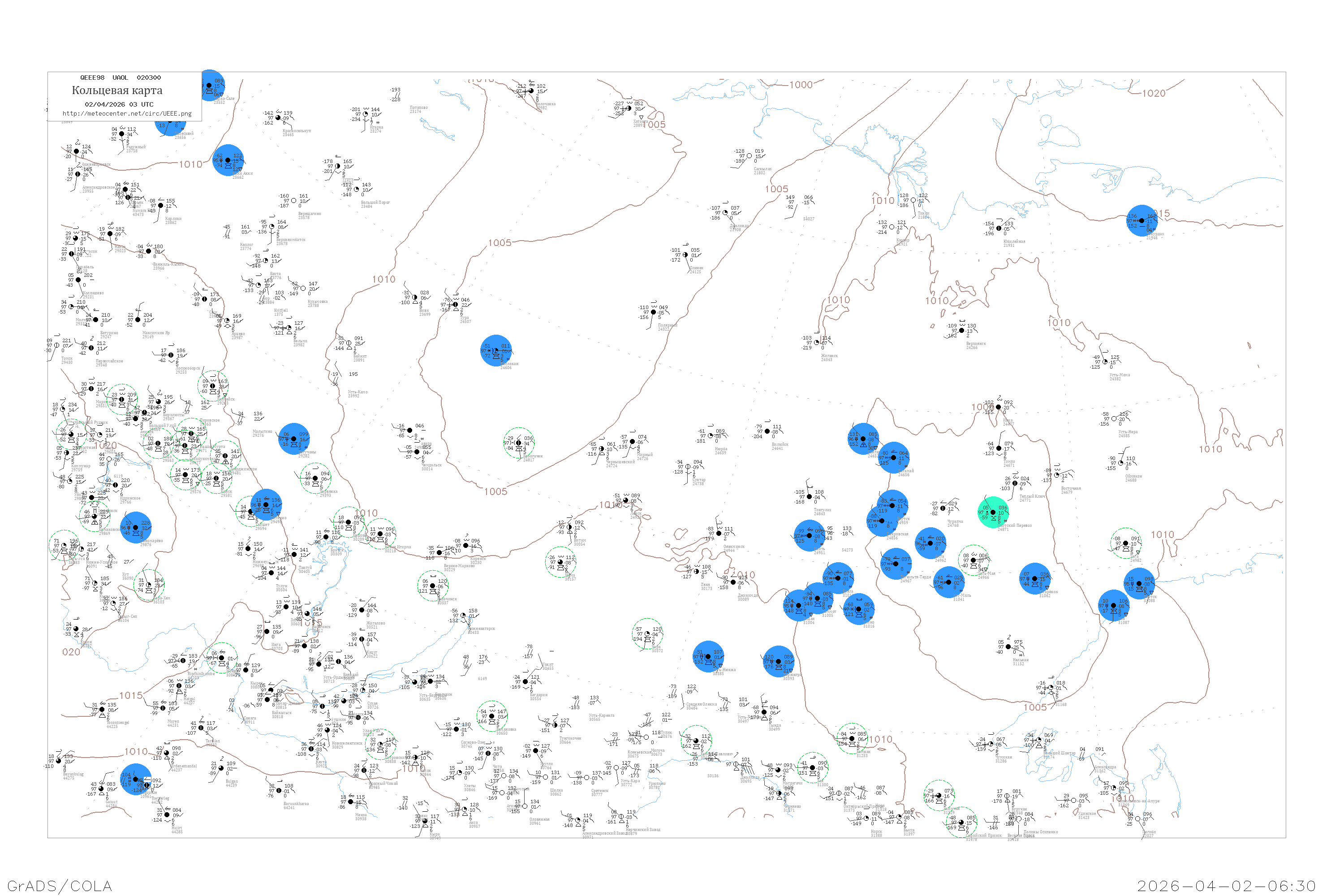1344x896 pixels.
Task: Click the blue Кики Акки 23662 station circle
Action: tap(228, 160)
